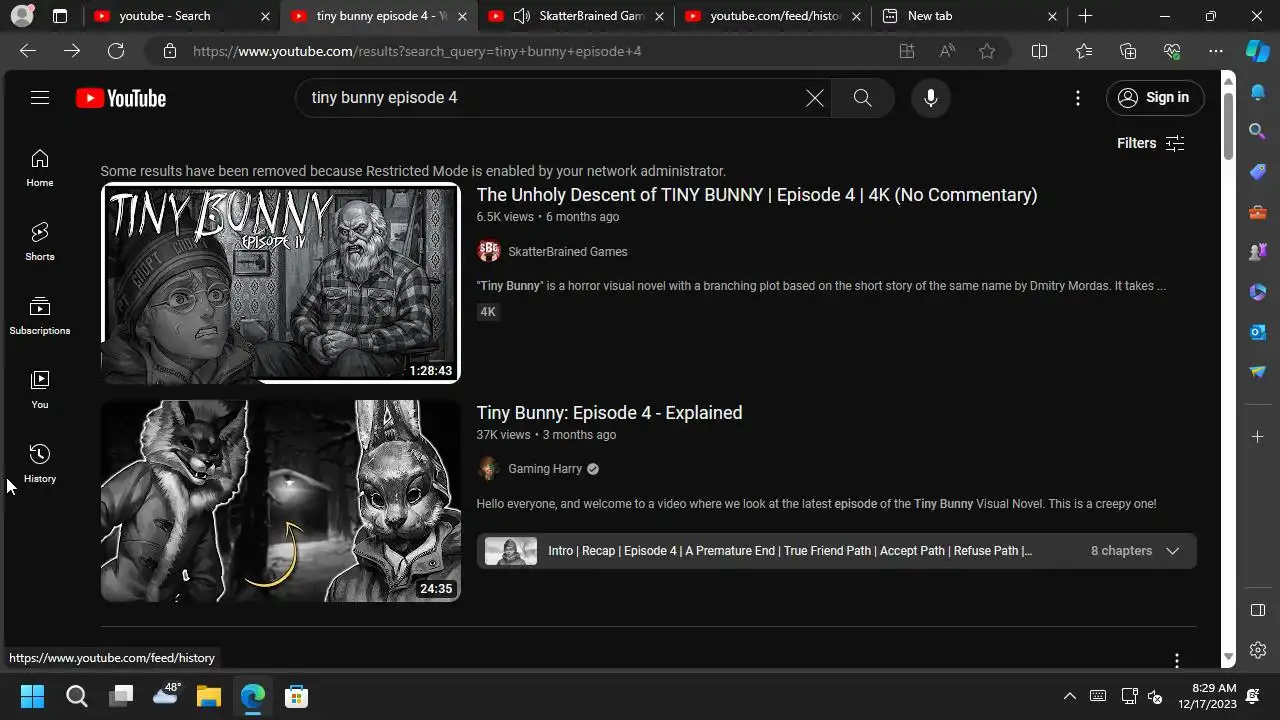Open The Unholy Descent of TINY BUNNY thumbnail
Screen dimensions: 1280x720
click(281, 284)
